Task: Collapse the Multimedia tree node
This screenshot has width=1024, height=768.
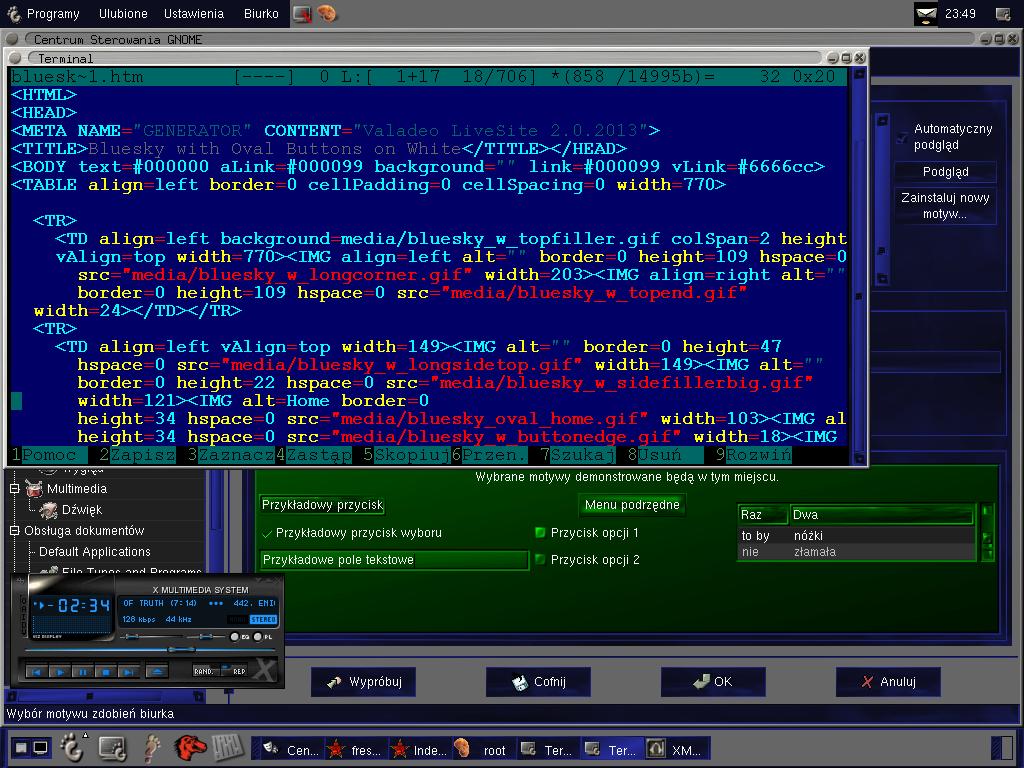Action: coord(14,488)
